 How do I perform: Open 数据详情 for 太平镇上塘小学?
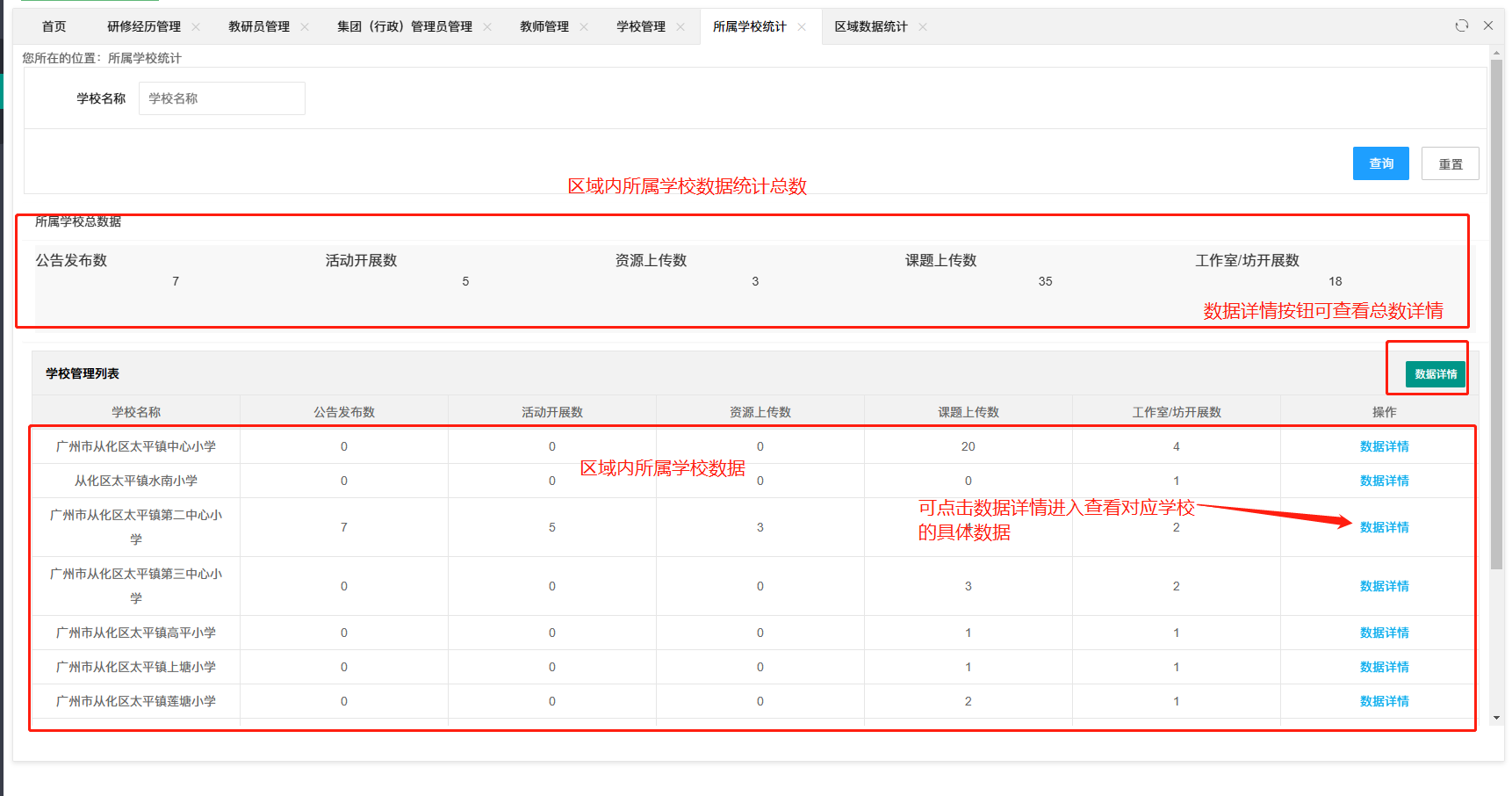(x=1385, y=667)
